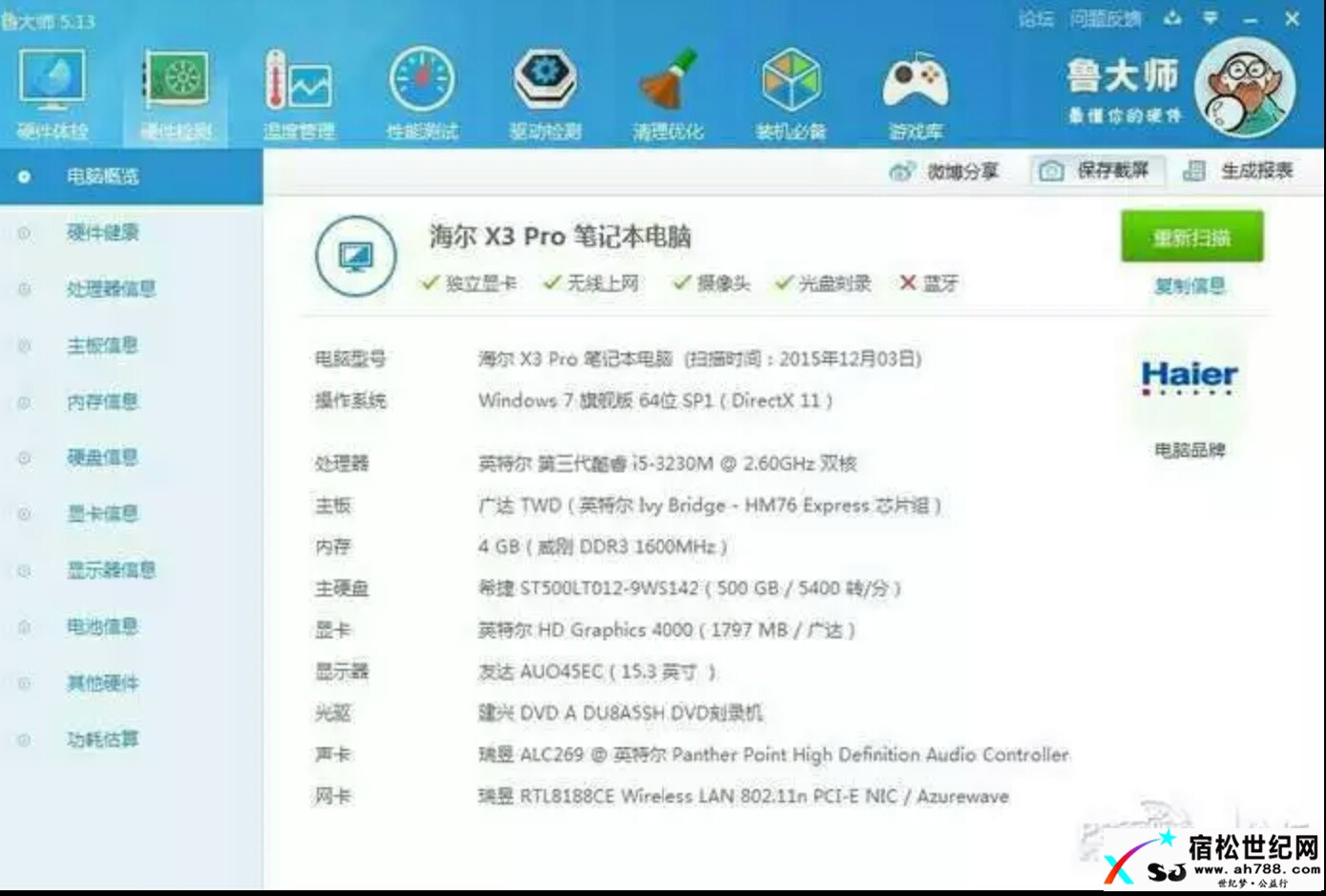1326x896 pixels.
Task: Select 显示器信息 in the sidebar
Action: click(111, 571)
